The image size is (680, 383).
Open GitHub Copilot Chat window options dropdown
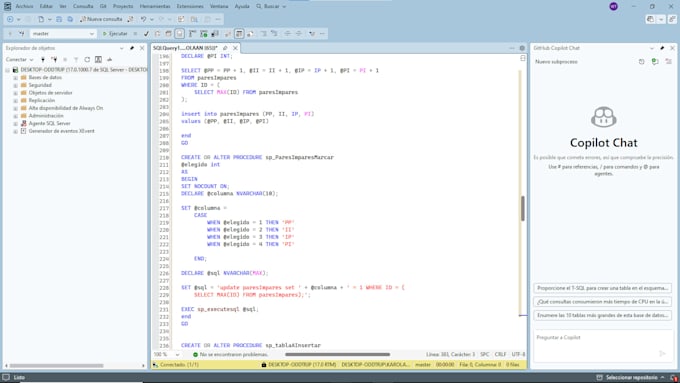coord(651,48)
